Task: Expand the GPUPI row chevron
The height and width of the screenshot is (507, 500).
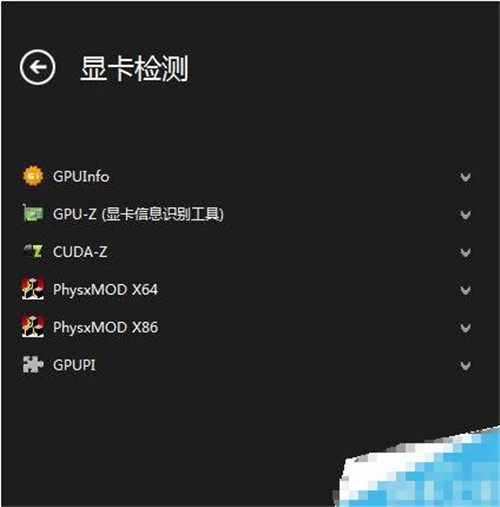Action: pos(465,366)
